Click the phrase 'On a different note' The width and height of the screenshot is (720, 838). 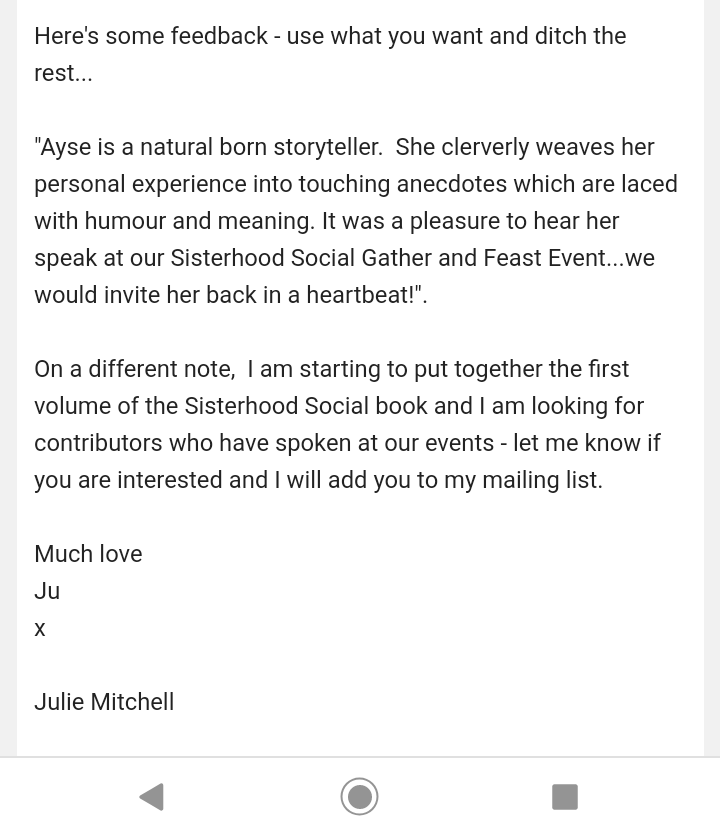135,369
